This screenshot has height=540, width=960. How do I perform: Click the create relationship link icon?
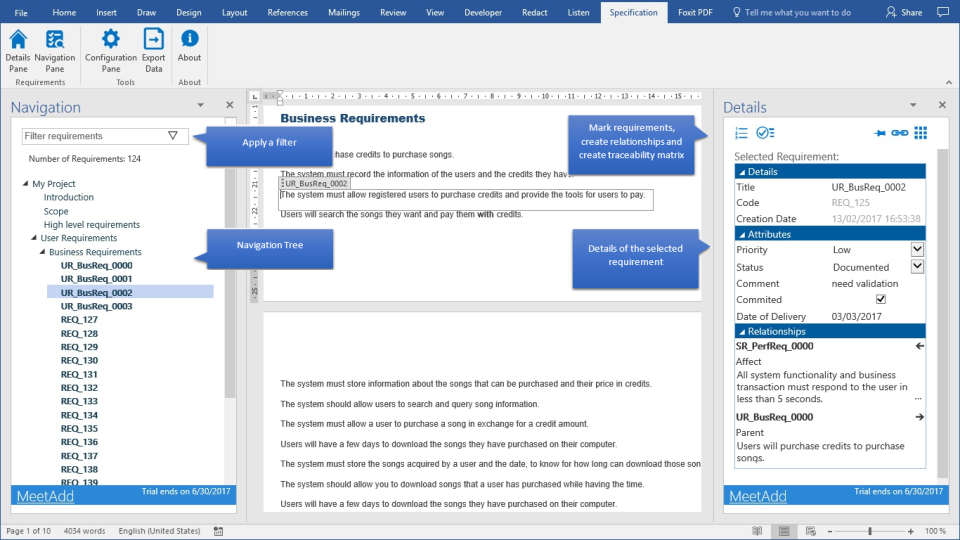point(899,133)
